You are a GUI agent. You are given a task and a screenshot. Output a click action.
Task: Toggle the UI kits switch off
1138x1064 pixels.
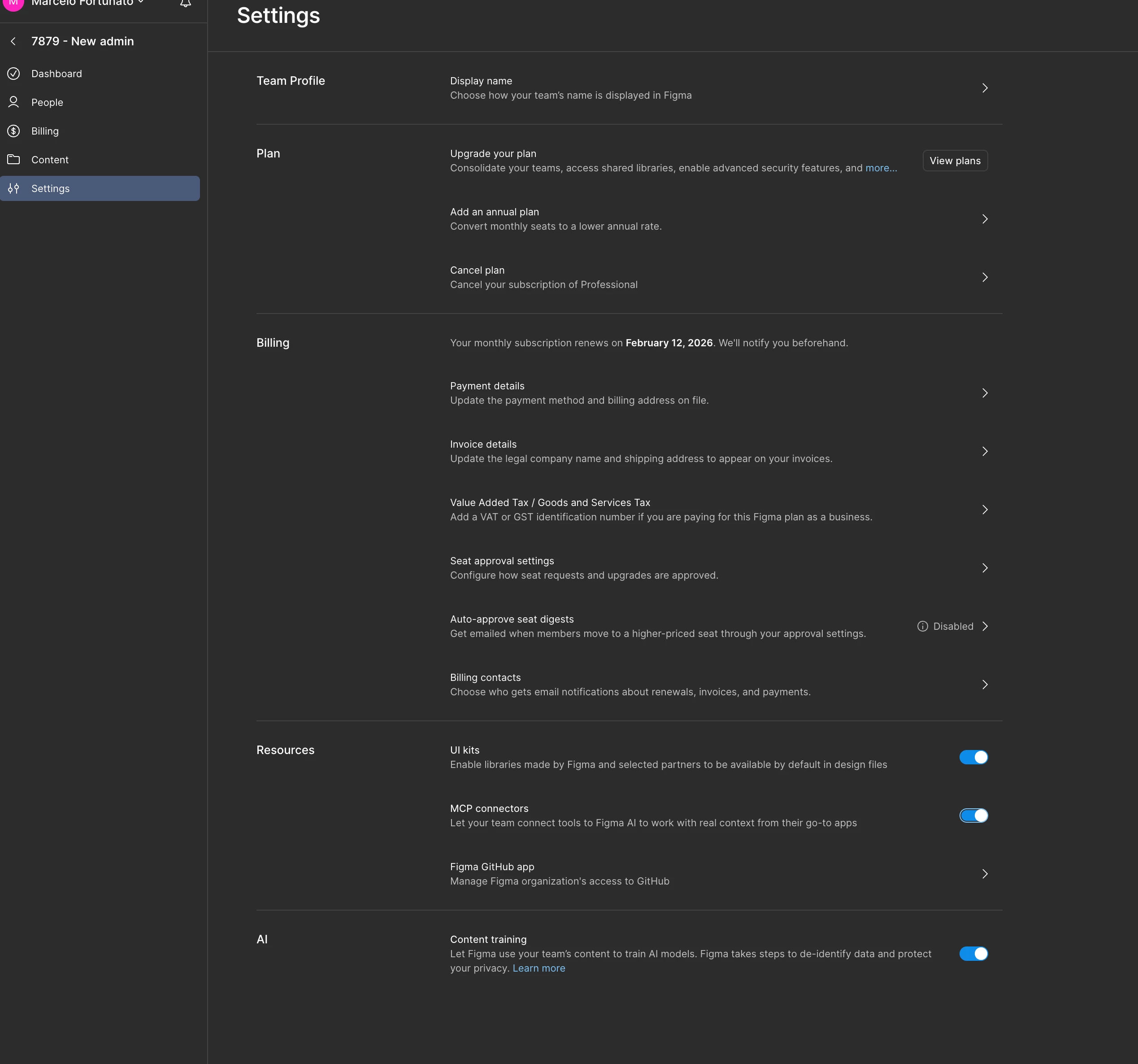tap(973, 757)
